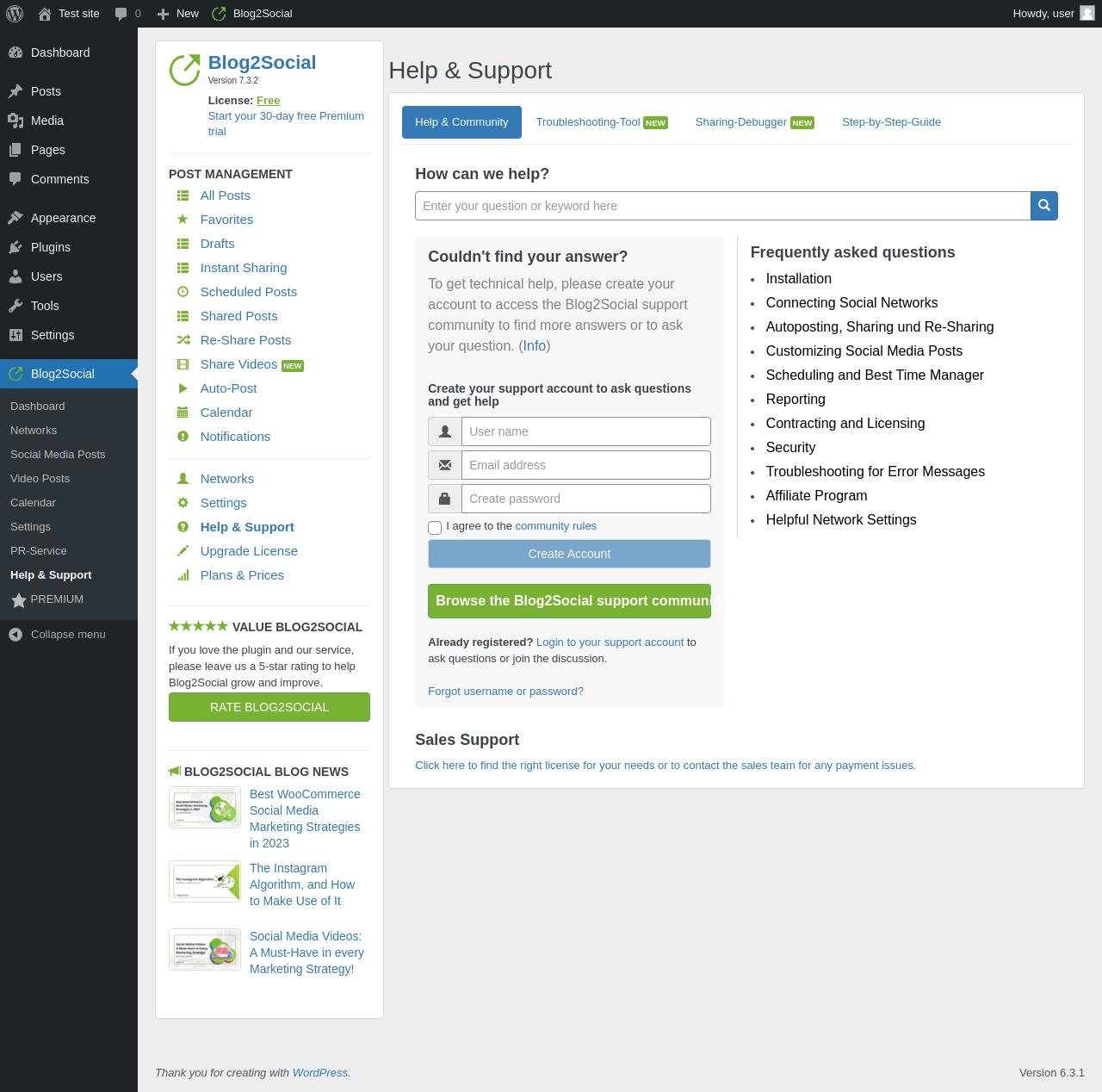
Task: Open the sales support license link
Action: (666, 766)
